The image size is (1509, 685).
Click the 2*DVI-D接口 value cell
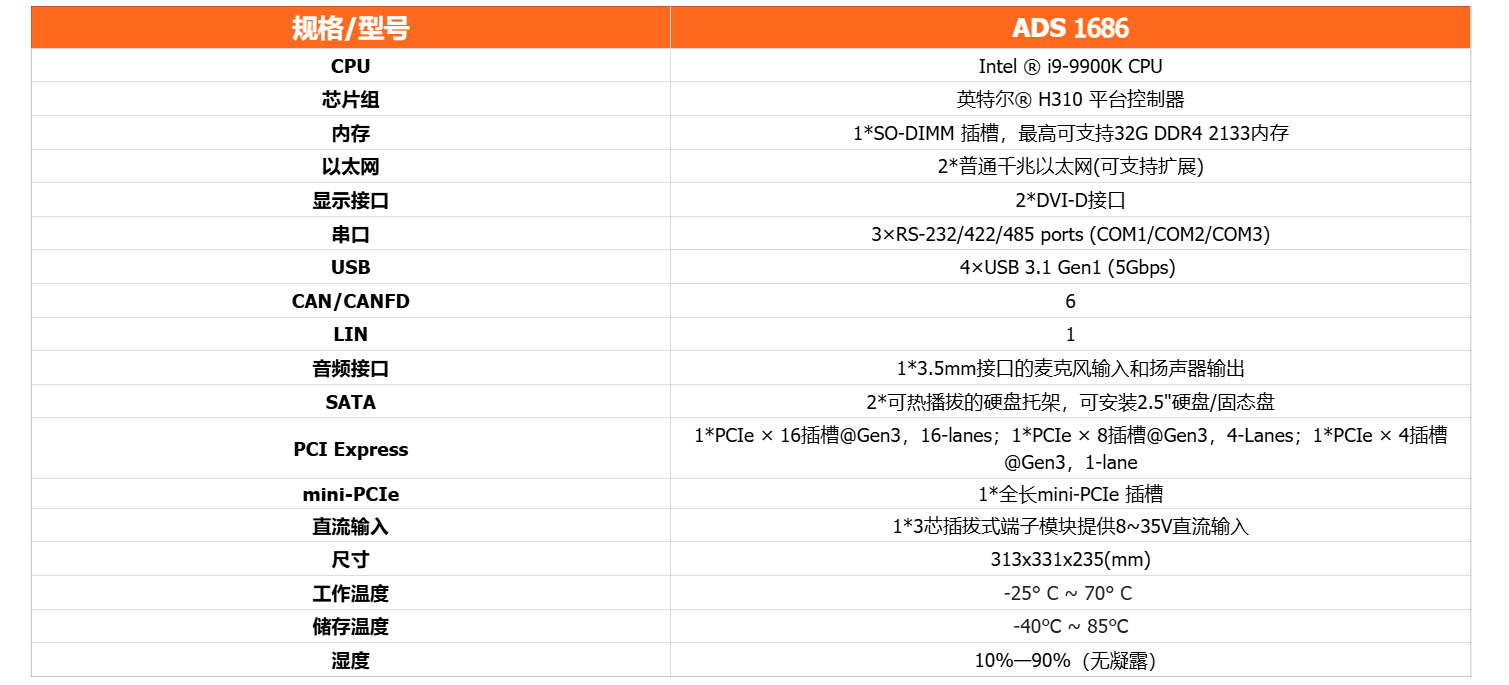click(1070, 200)
